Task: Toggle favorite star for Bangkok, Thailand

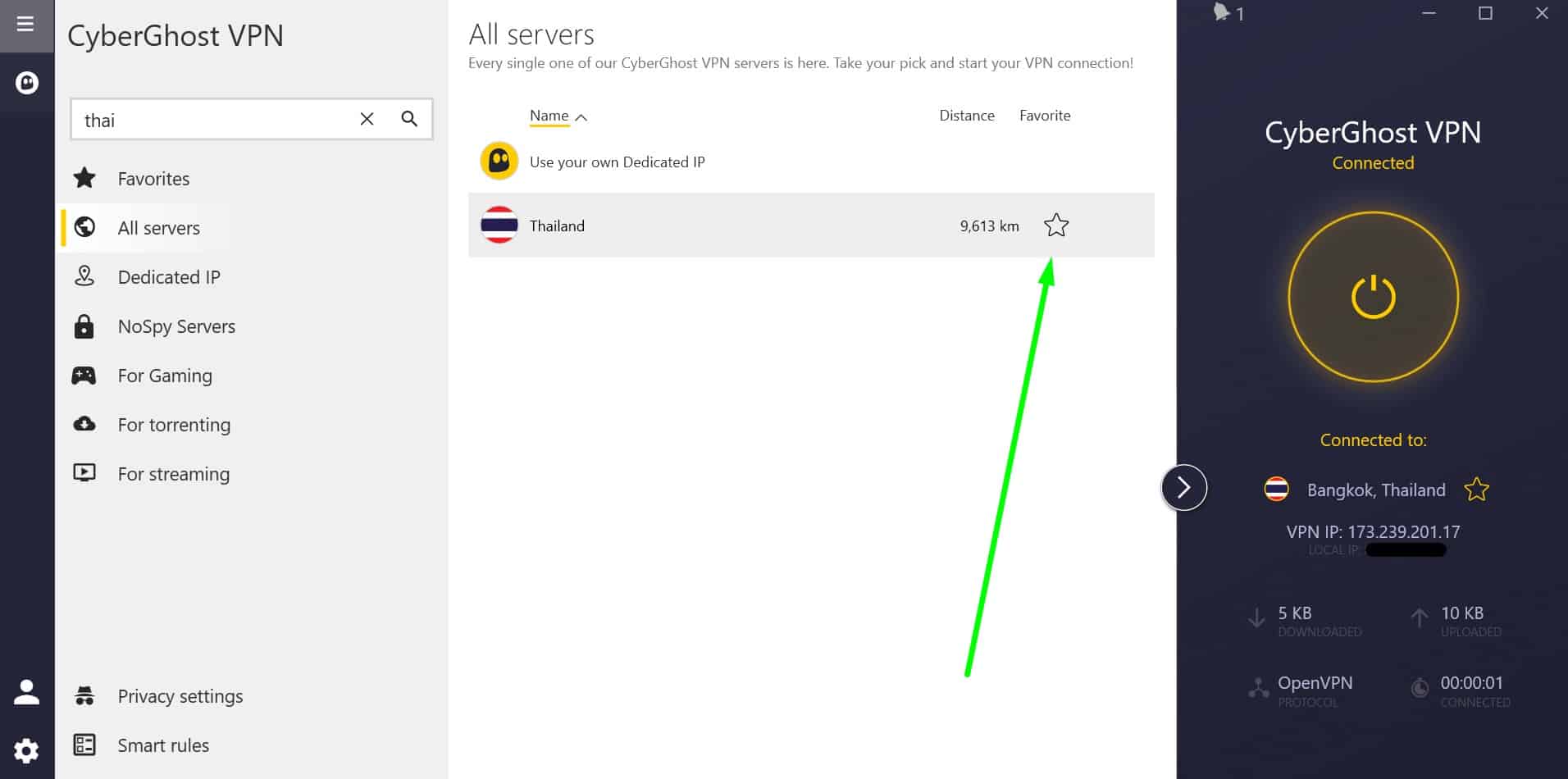Action: pos(1476,490)
